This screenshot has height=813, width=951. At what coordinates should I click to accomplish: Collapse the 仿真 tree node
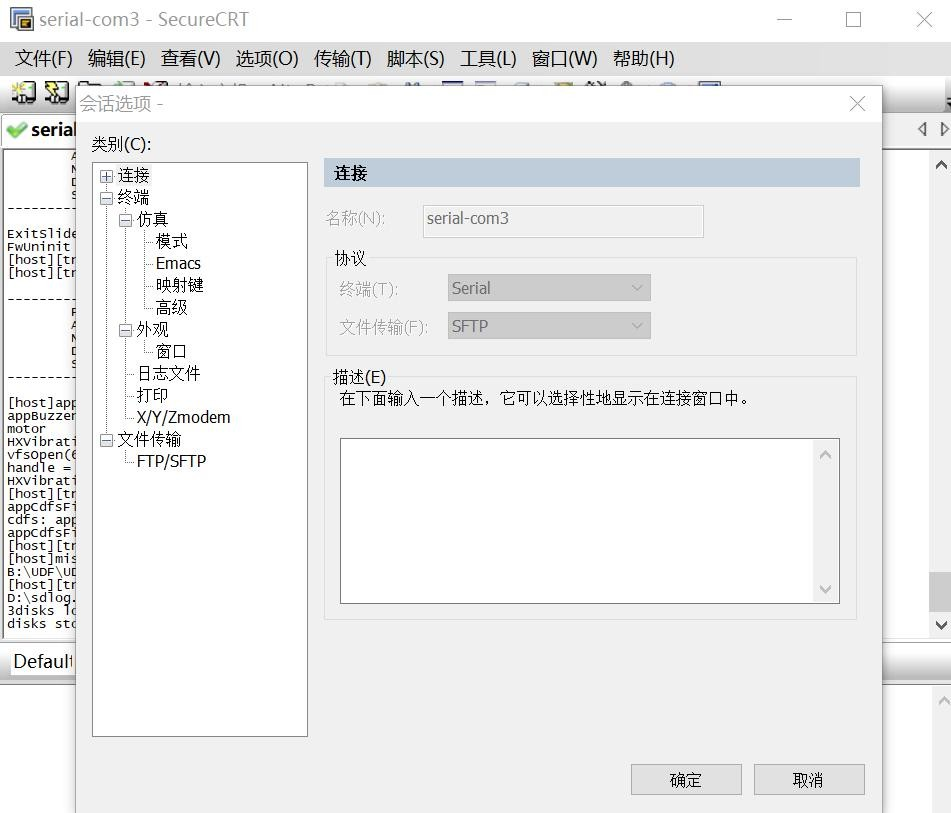tap(126, 220)
